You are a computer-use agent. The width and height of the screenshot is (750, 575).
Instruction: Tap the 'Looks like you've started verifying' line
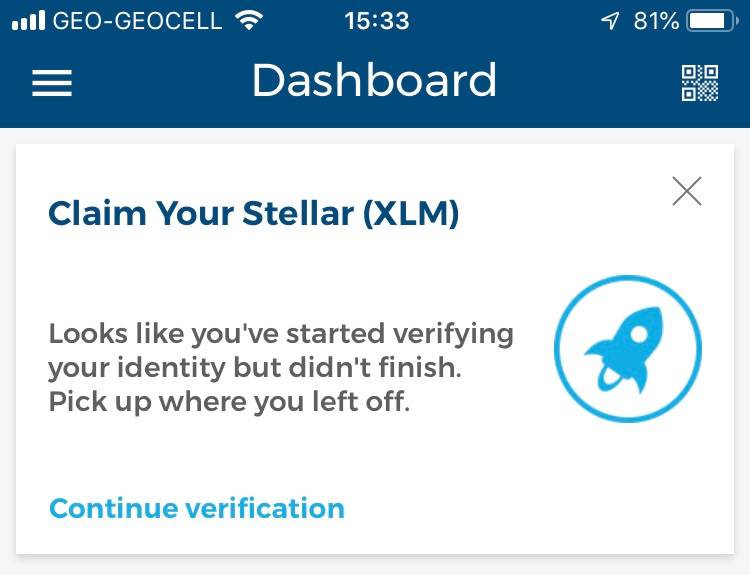pos(281,334)
